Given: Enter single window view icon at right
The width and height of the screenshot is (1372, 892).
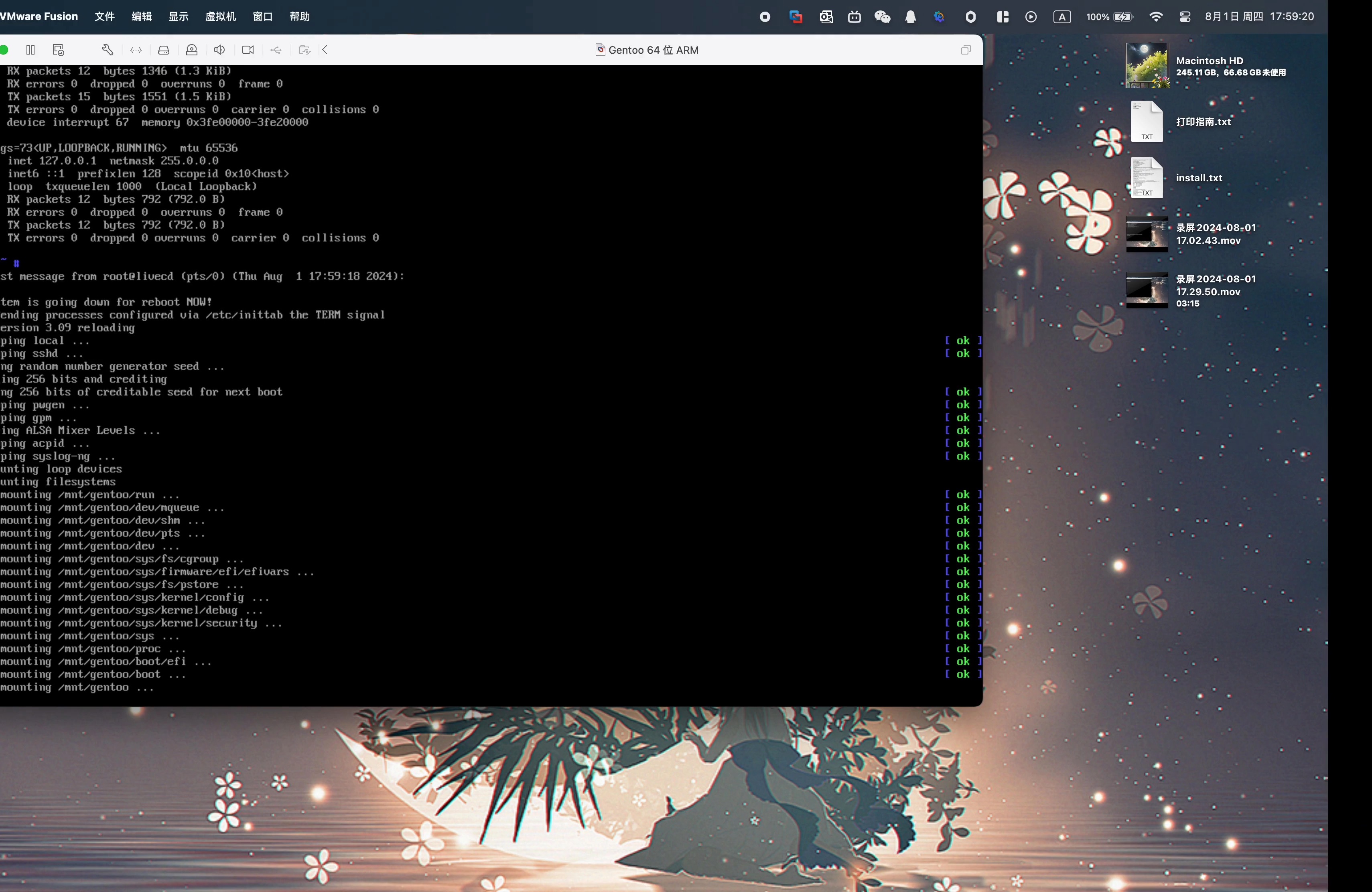Looking at the screenshot, I should tap(966, 50).
